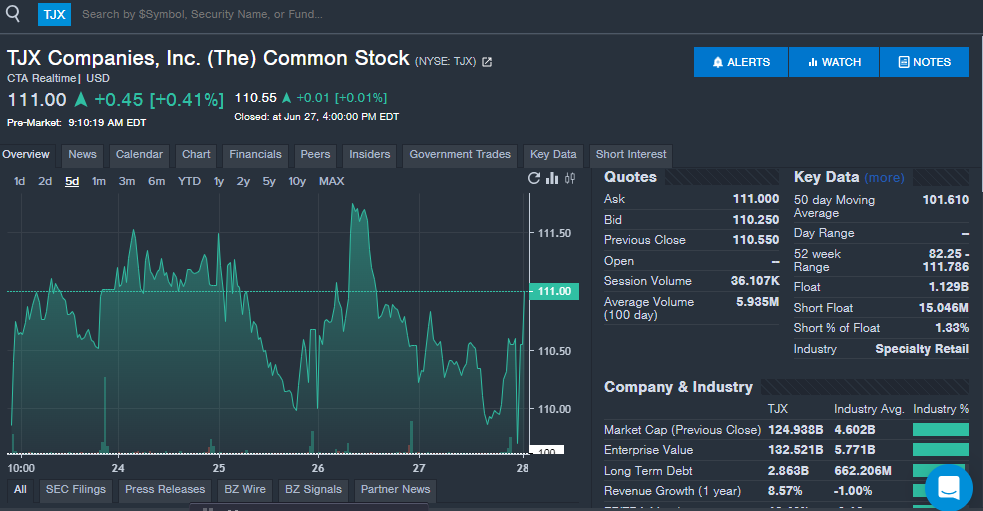This screenshot has height=511, width=983.
Task: Select the YTD chart range
Action: tap(189, 181)
